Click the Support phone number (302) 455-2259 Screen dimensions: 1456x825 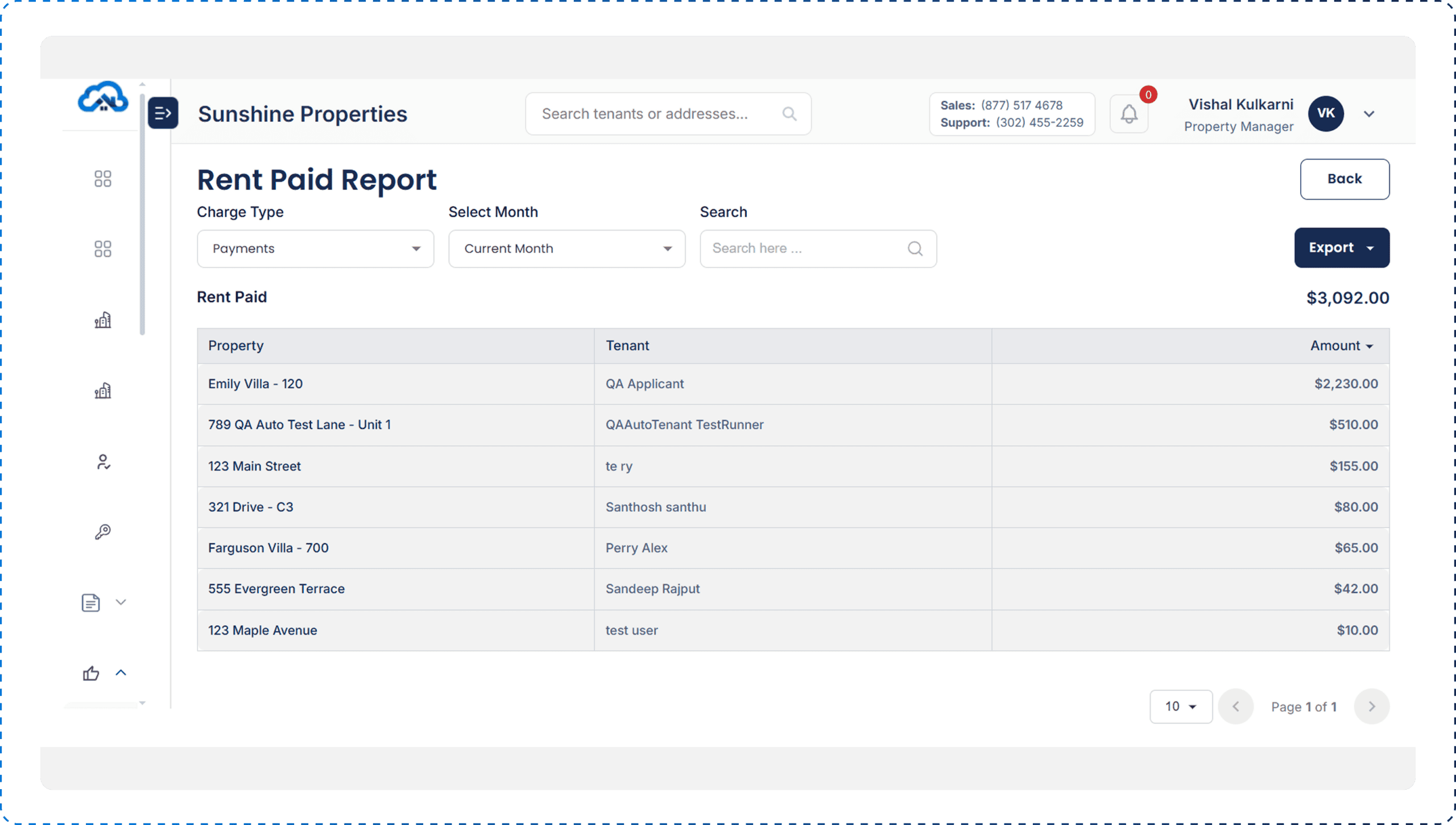click(1039, 122)
